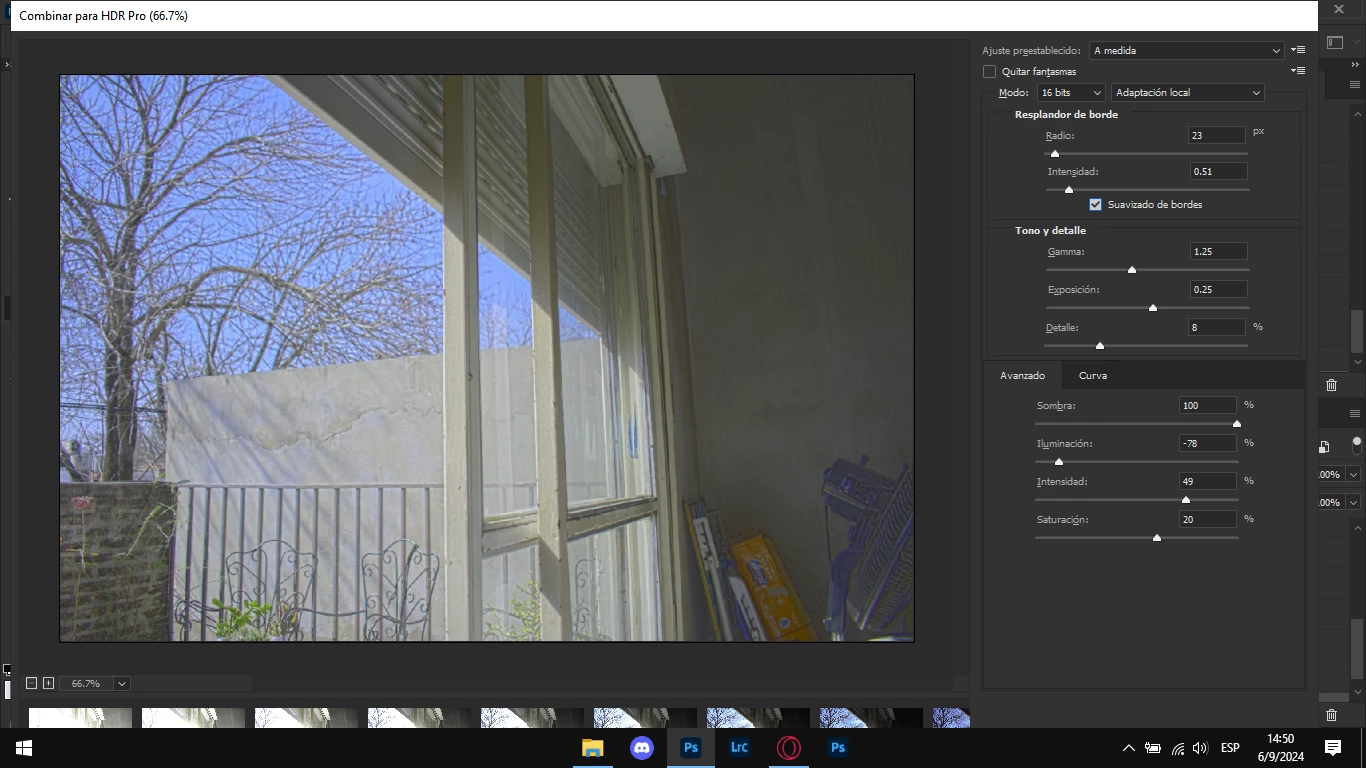Click the zoom in plus icon below preview

[x=48, y=683]
